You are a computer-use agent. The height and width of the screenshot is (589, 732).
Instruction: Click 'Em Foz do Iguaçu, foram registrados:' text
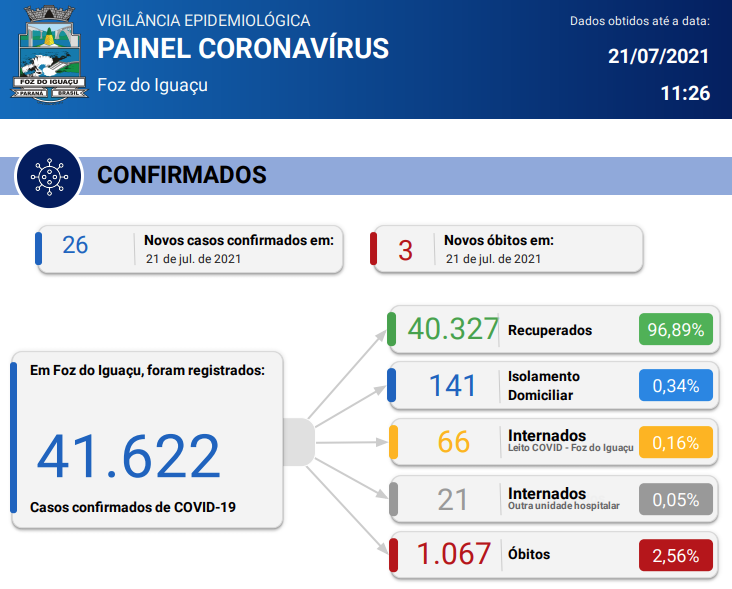pos(148,371)
